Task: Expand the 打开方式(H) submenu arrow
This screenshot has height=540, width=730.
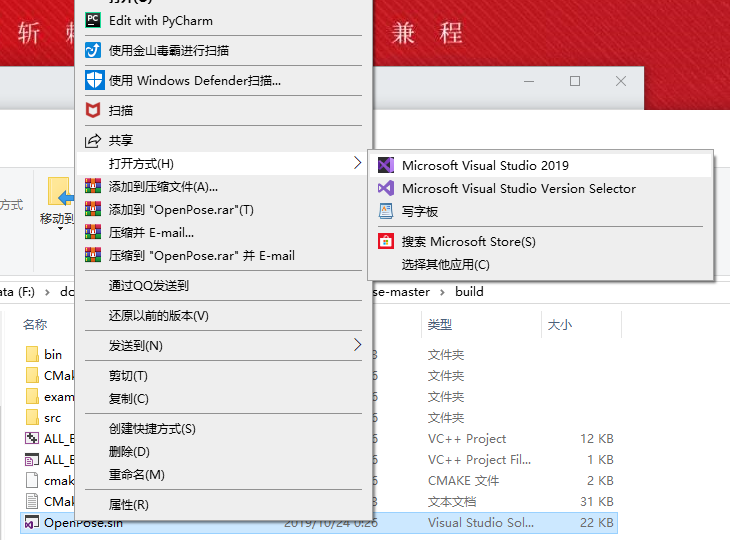Action: coord(357,163)
